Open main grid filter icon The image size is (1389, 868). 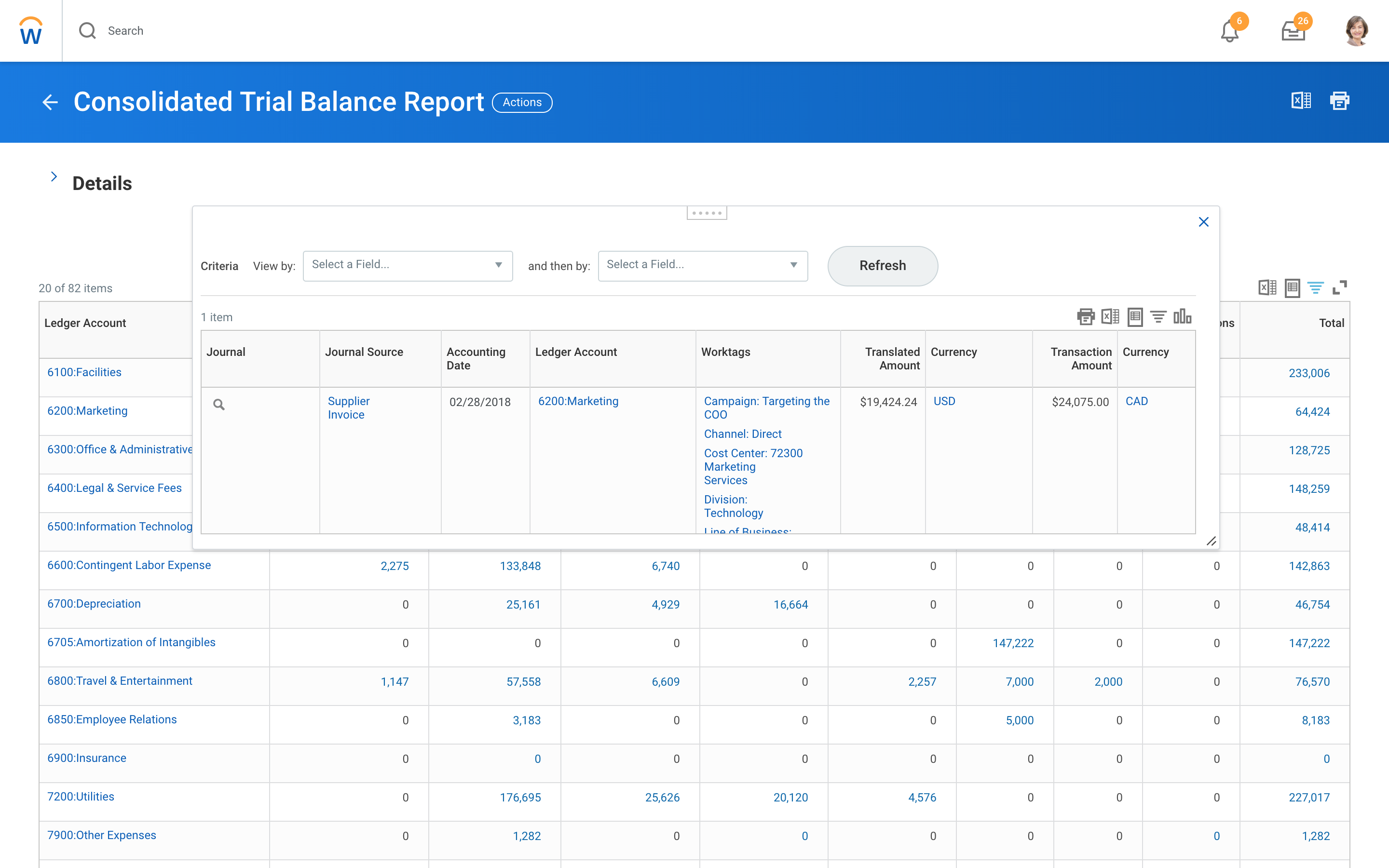(x=1316, y=287)
